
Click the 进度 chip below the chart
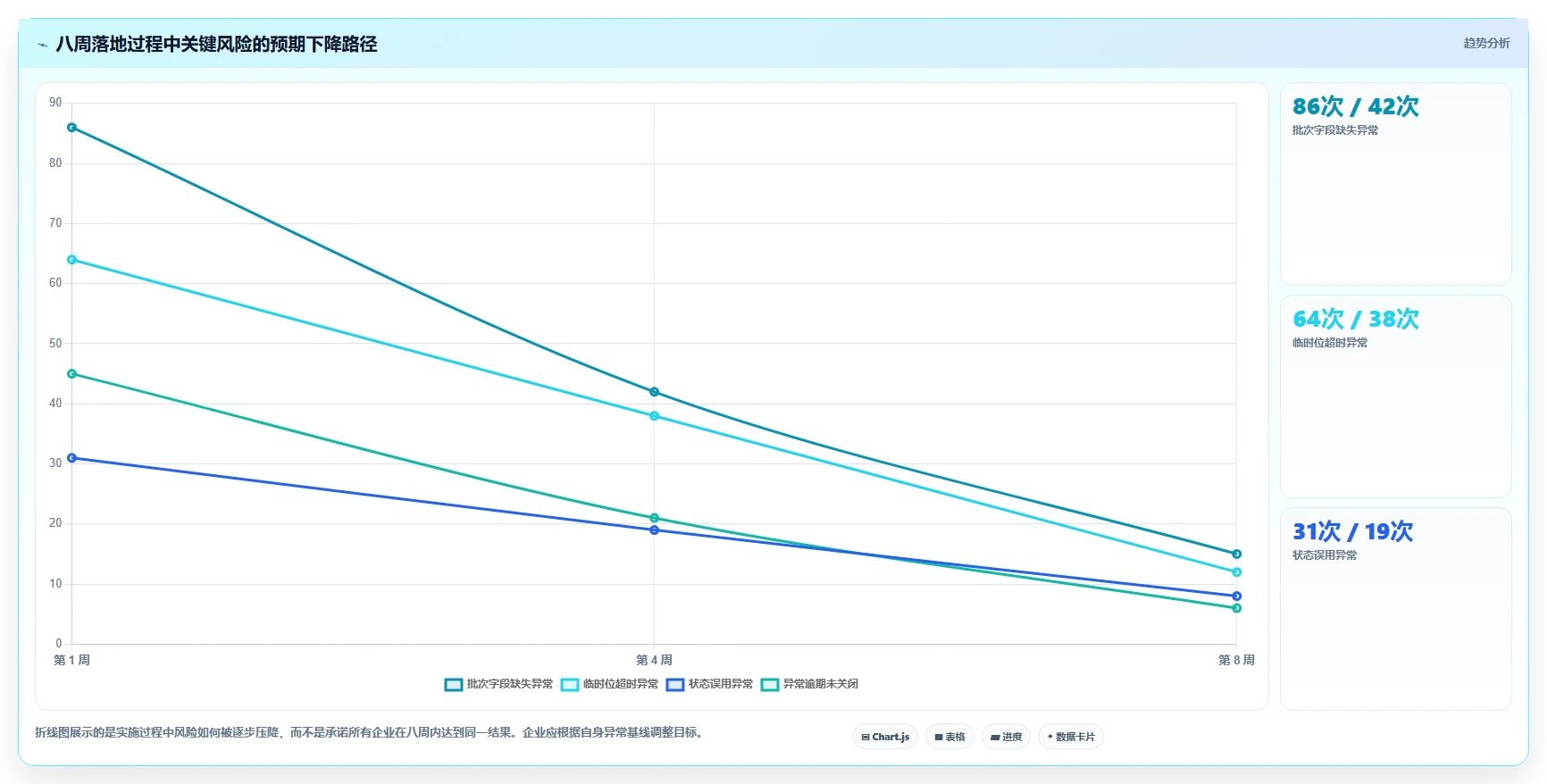[1006, 737]
